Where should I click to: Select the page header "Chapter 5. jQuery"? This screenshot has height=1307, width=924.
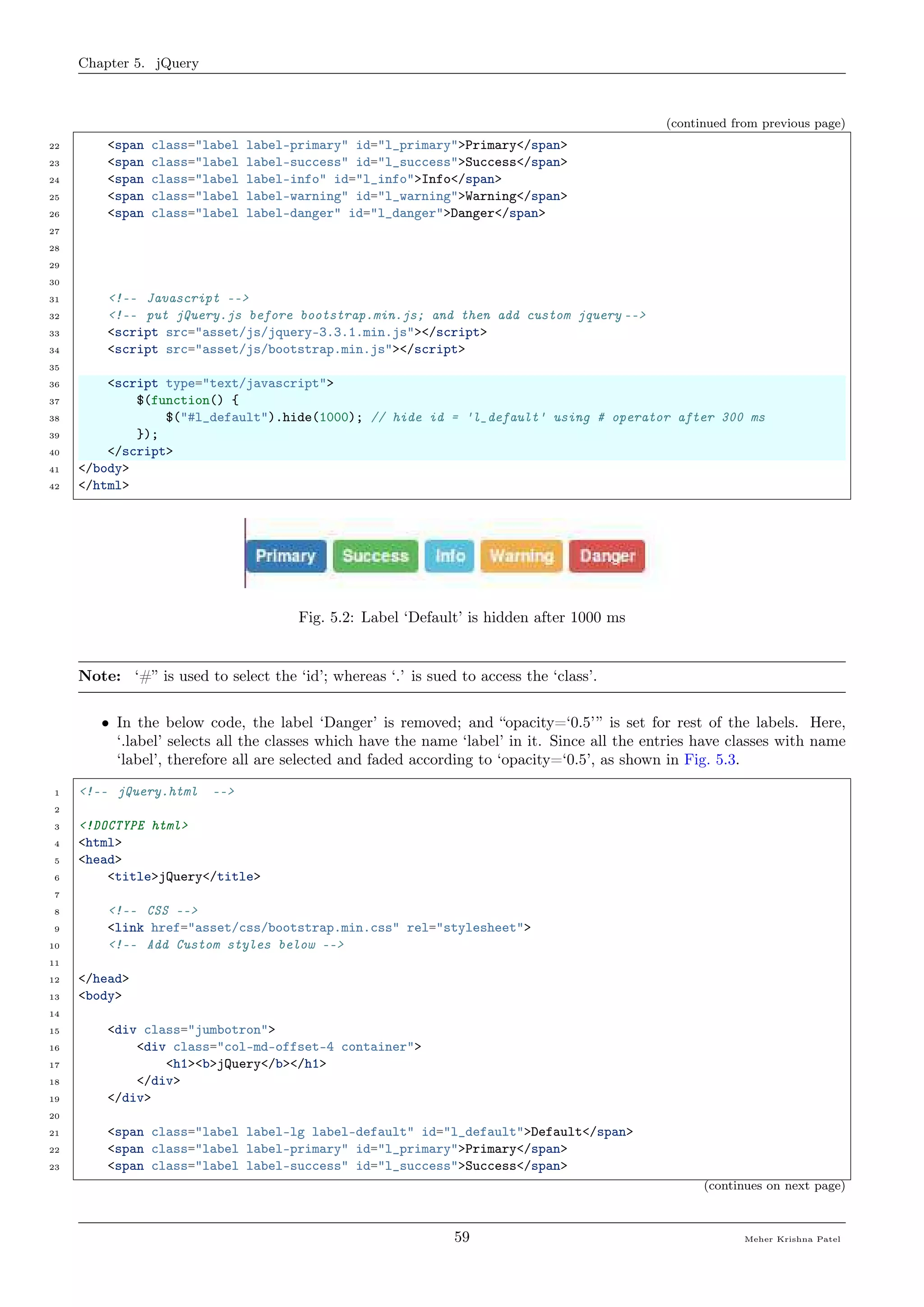pos(138,63)
